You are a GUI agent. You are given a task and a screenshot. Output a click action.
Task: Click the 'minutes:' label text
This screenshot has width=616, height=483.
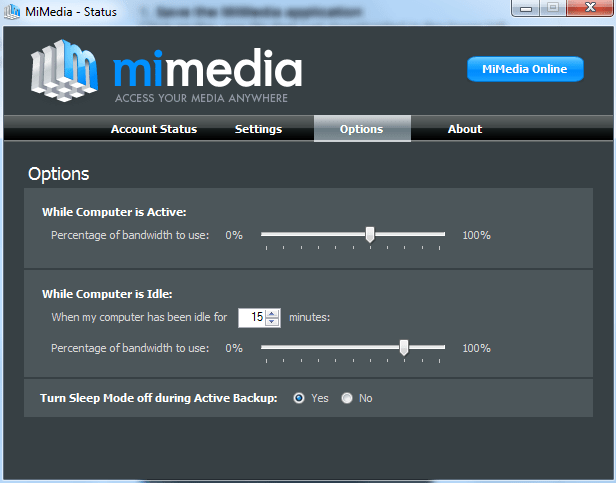(x=310, y=317)
